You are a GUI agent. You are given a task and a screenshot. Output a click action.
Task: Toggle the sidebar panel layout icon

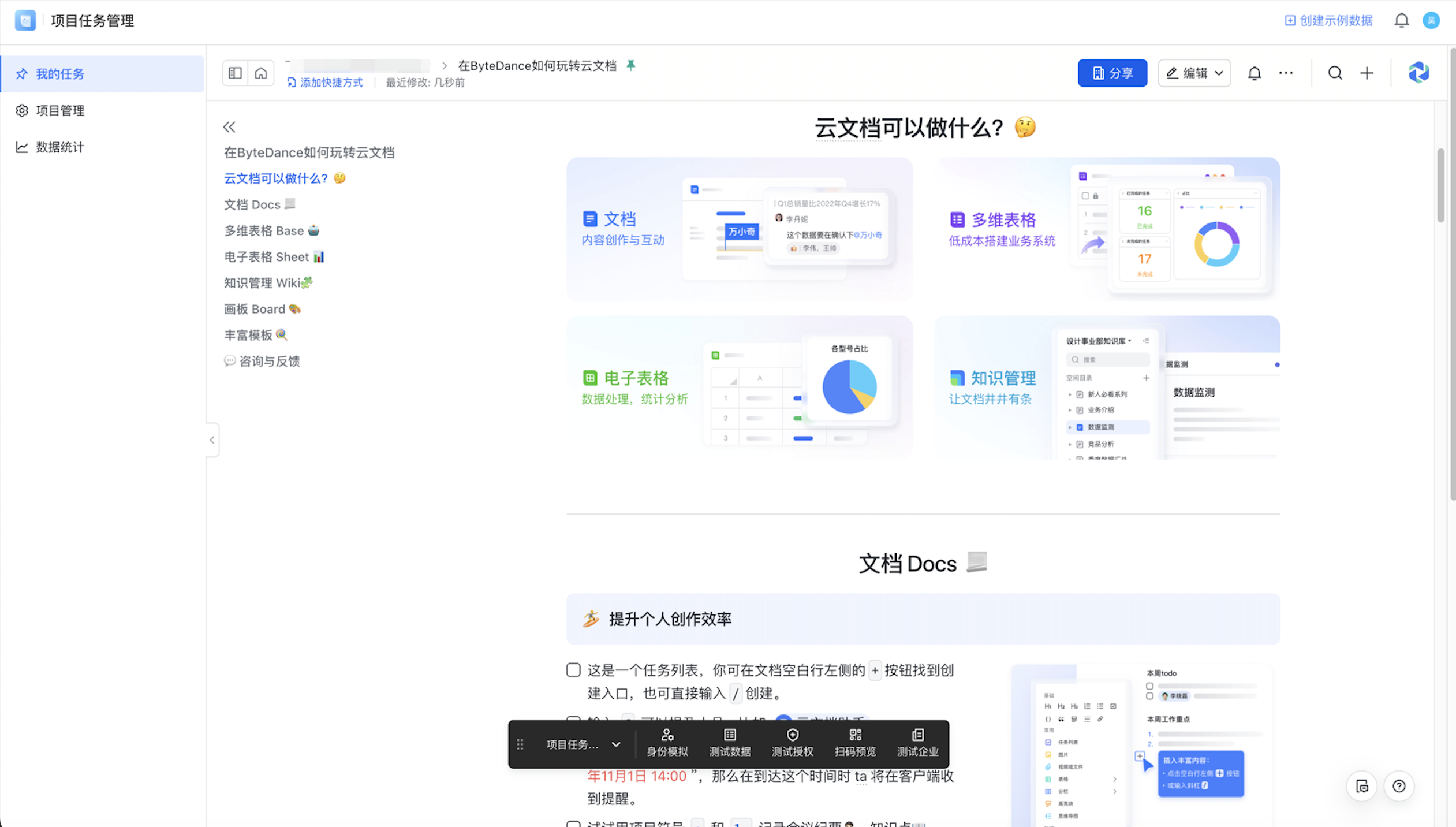coord(235,73)
